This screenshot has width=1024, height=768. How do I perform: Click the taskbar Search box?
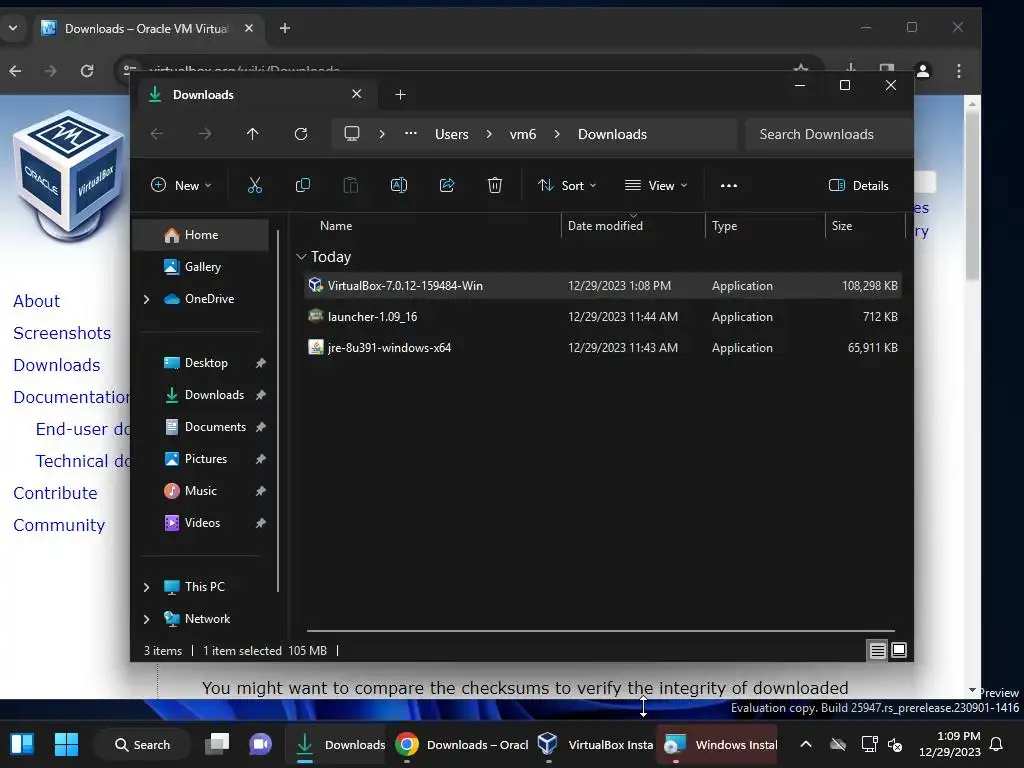coord(142,744)
